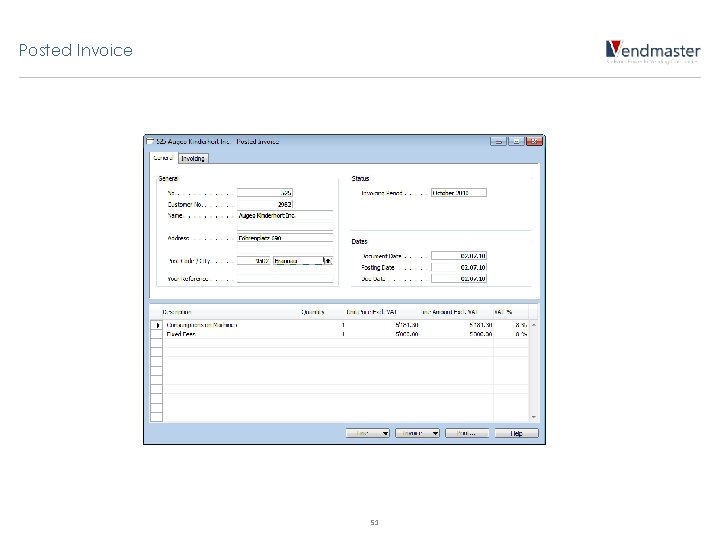Click the Description column header
720x540 pixels.
(176, 312)
